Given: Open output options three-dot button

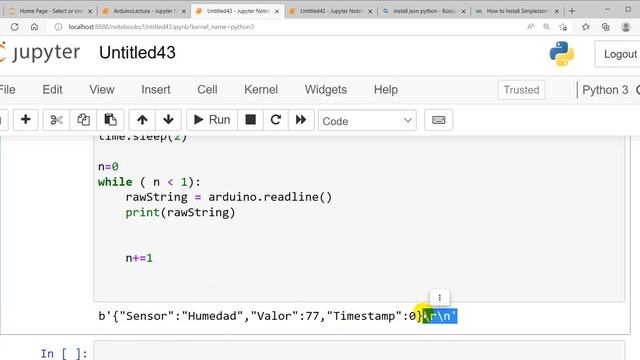Looking at the screenshot, I should (x=440, y=297).
